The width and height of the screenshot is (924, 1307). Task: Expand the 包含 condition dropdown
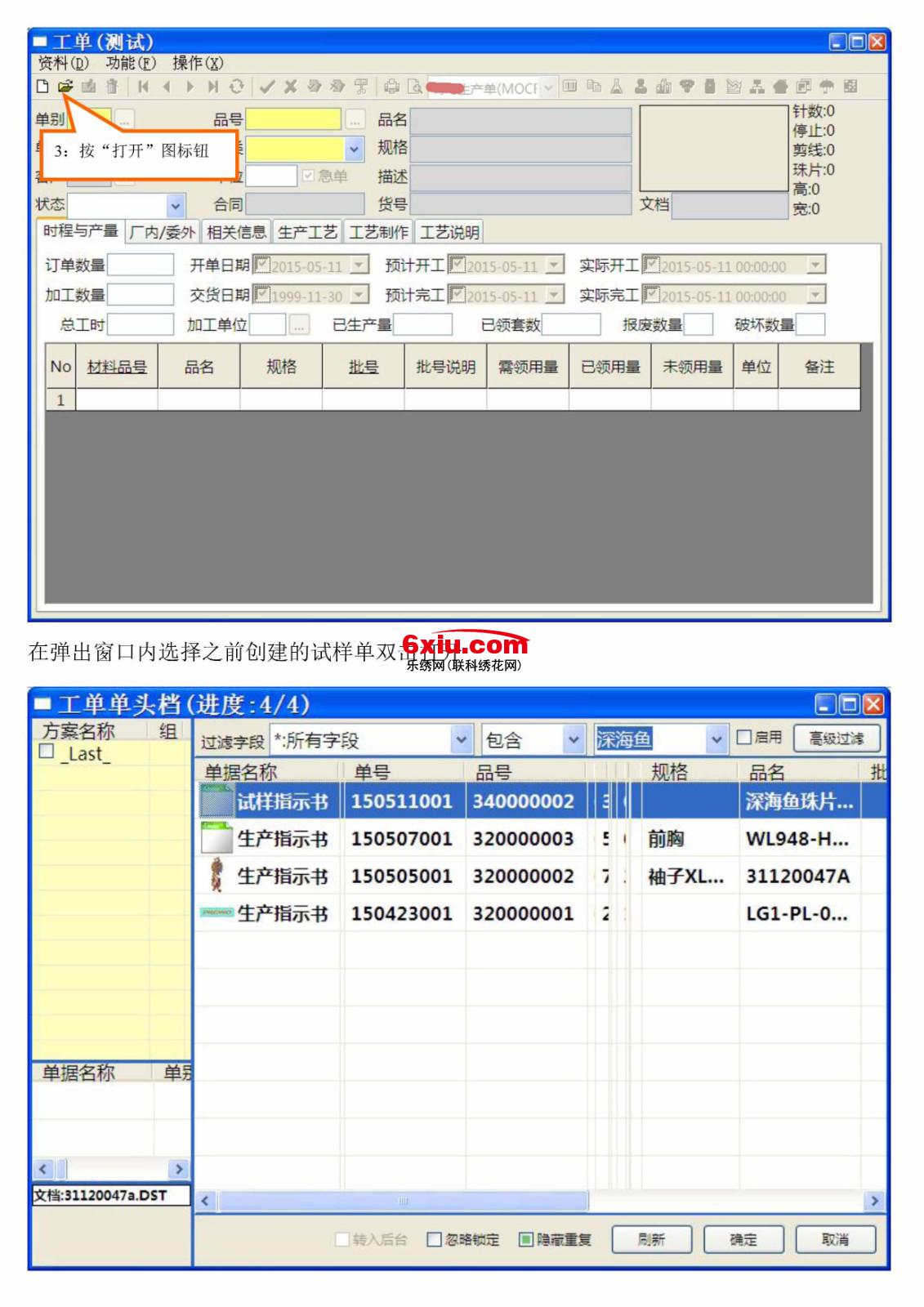coord(574,740)
